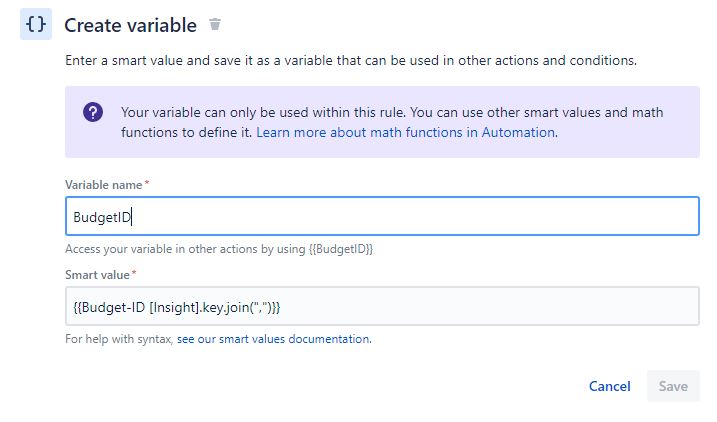The image size is (717, 422).
Task: Save the new variable
Action: [673, 386]
